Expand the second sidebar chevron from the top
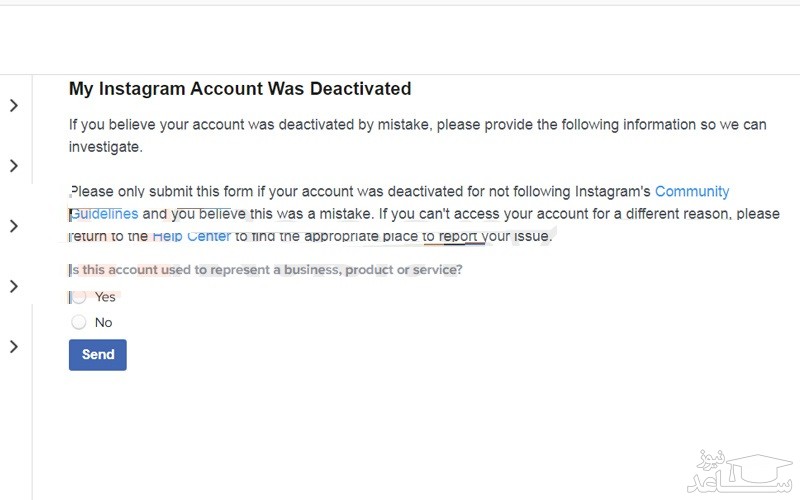This screenshot has width=800, height=500. pyautogui.click(x=13, y=165)
